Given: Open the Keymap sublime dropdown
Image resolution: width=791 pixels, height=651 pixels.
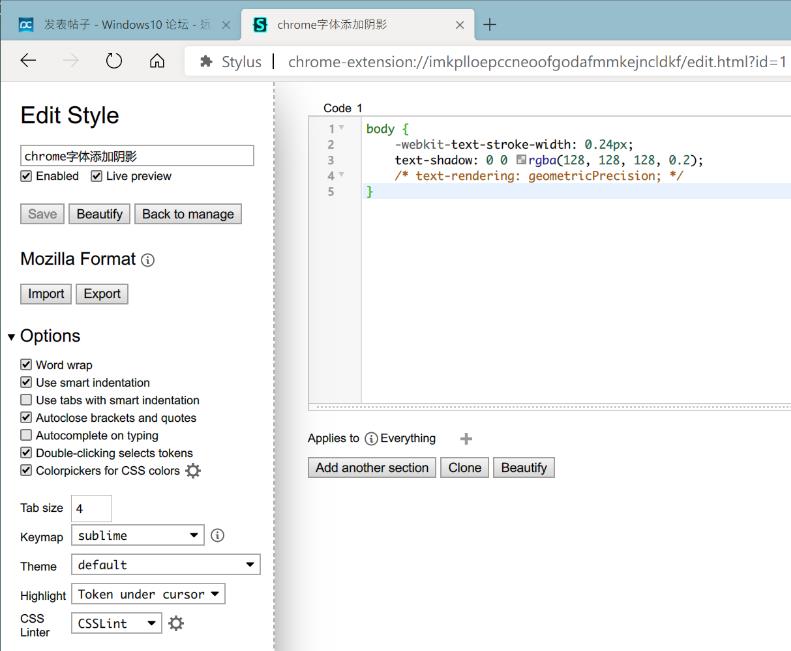Looking at the screenshot, I should (138, 535).
